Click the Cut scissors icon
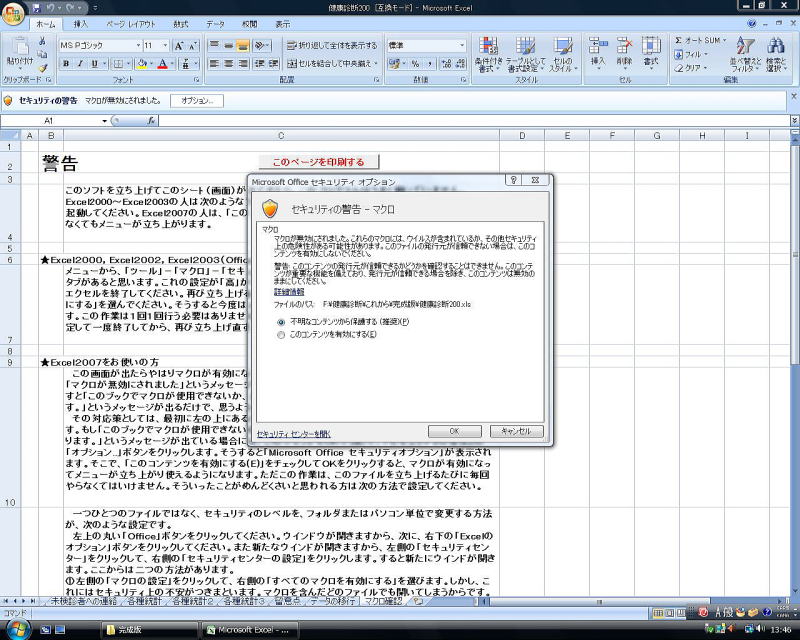 [x=42, y=41]
